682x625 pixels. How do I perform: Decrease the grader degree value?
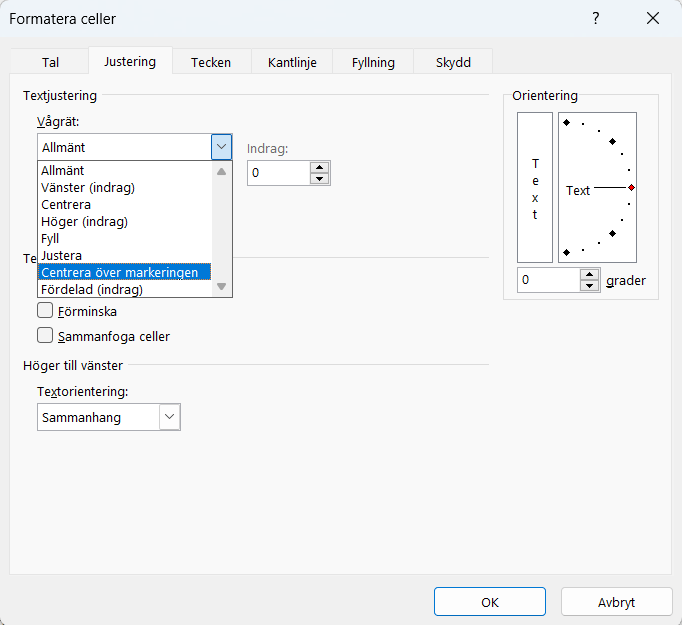point(589,285)
